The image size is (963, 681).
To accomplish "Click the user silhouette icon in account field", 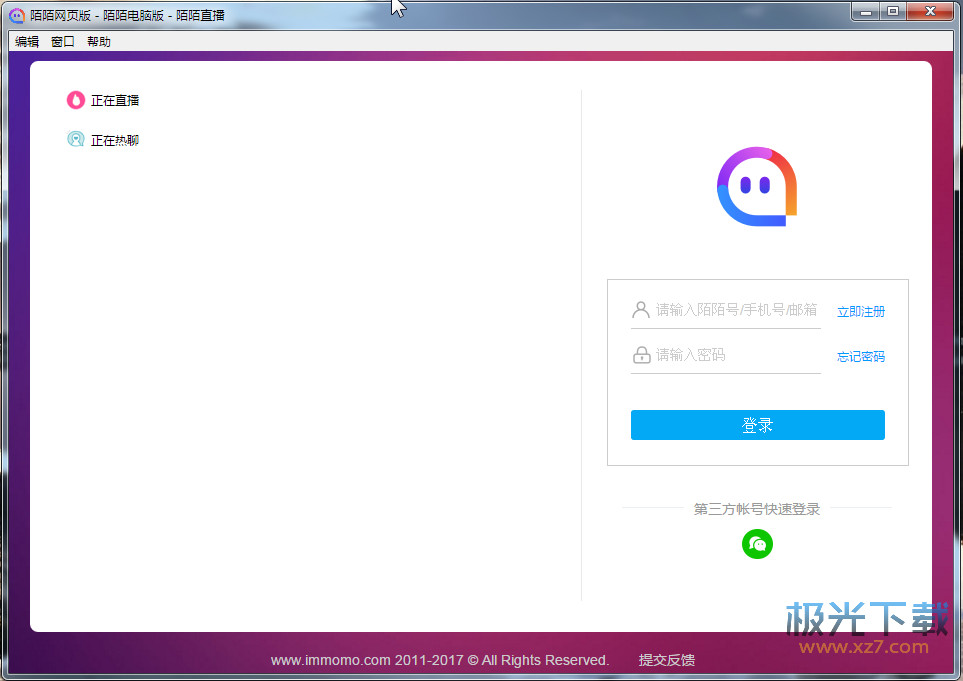I will coord(641,310).
